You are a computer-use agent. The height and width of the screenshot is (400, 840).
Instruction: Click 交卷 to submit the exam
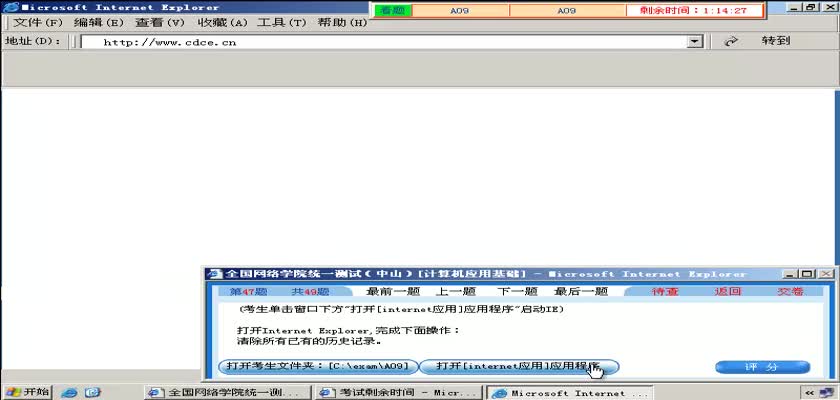click(x=791, y=291)
